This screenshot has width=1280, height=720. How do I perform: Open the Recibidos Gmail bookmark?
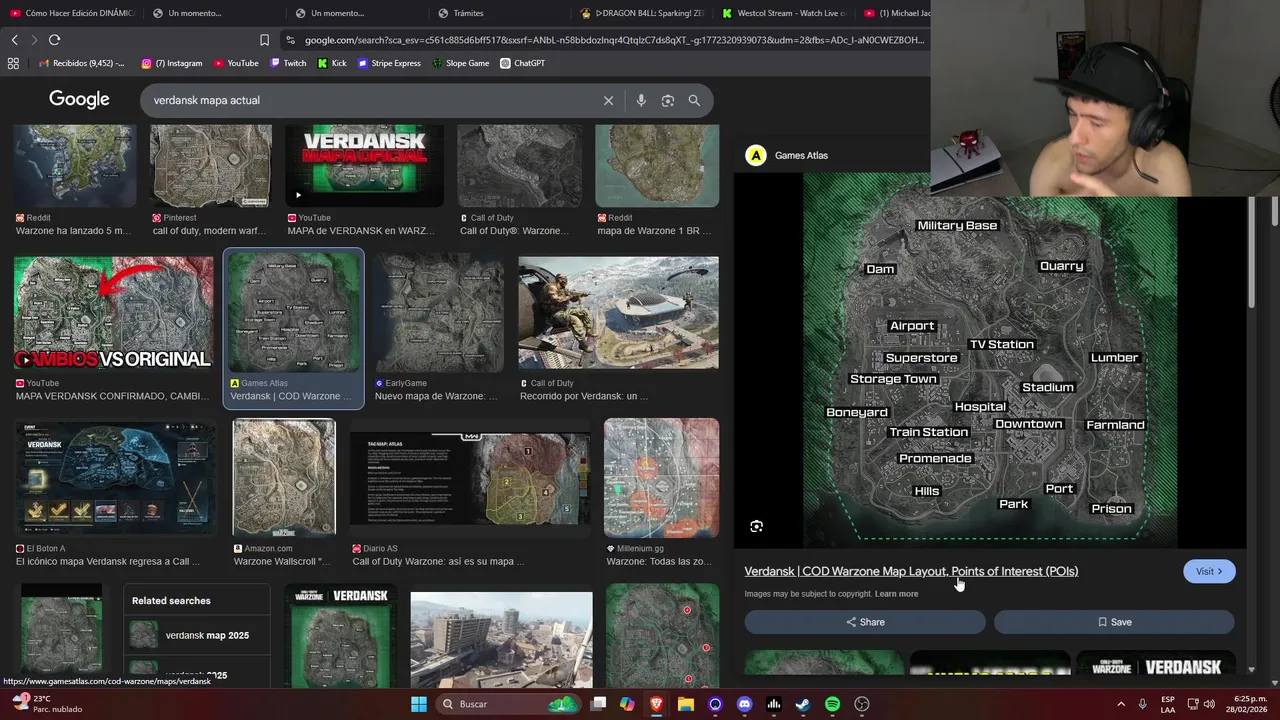82,63
